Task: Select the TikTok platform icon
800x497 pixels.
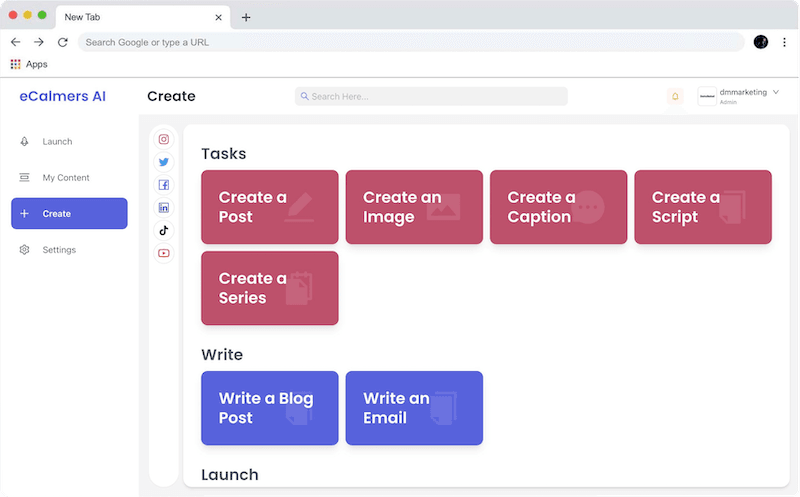Action: (164, 231)
